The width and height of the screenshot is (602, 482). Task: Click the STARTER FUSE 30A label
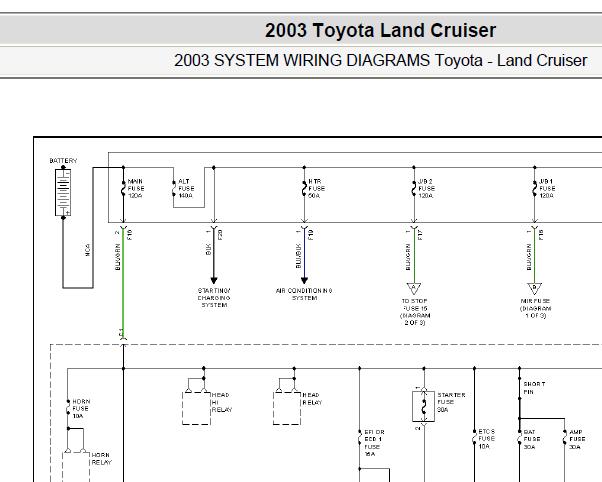click(x=452, y=402)
